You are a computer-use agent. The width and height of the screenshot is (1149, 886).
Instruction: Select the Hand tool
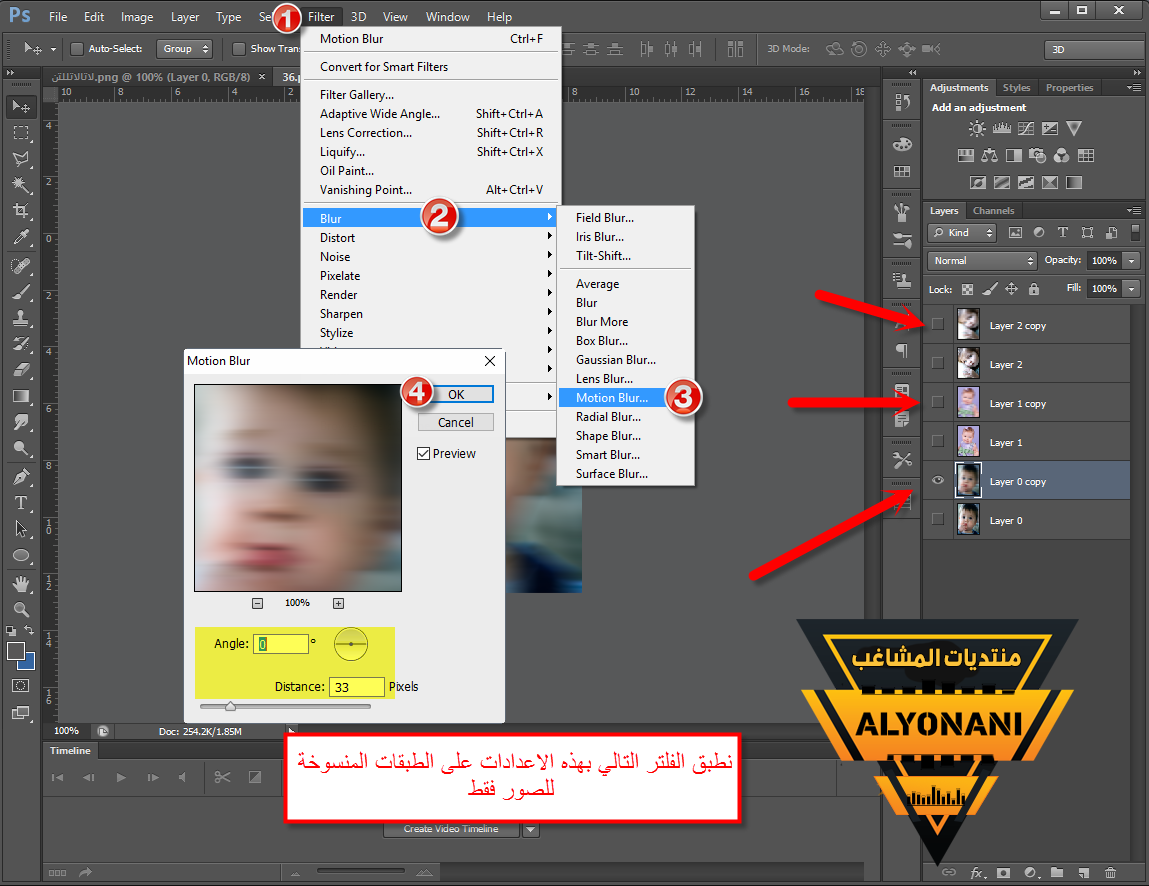pos(21,583)
